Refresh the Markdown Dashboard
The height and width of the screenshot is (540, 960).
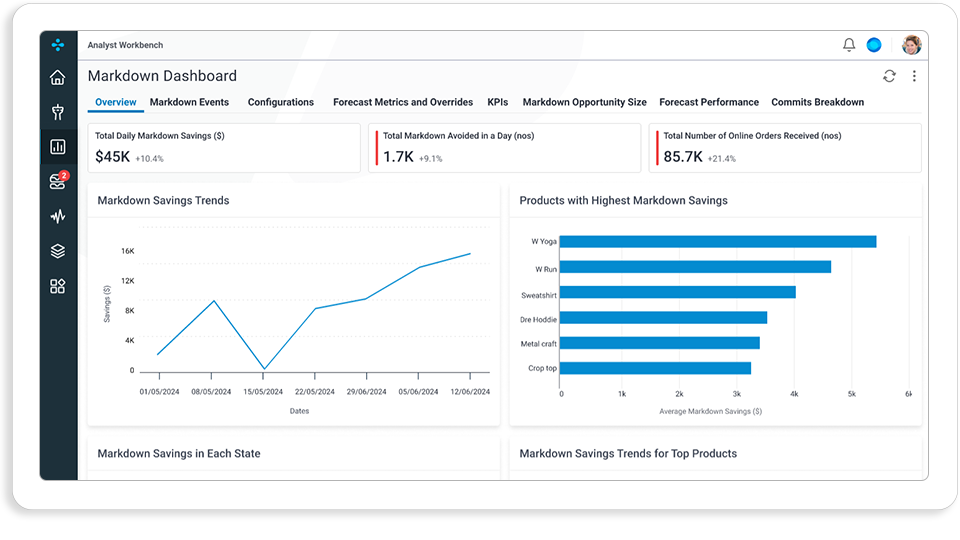click(889, 76)
